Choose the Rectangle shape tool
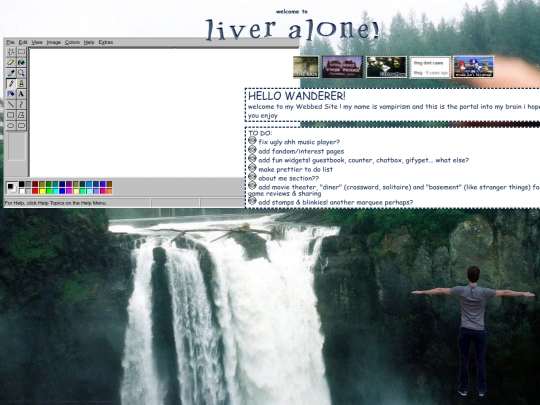Screen dimensions: 540x405 [11, 115]
